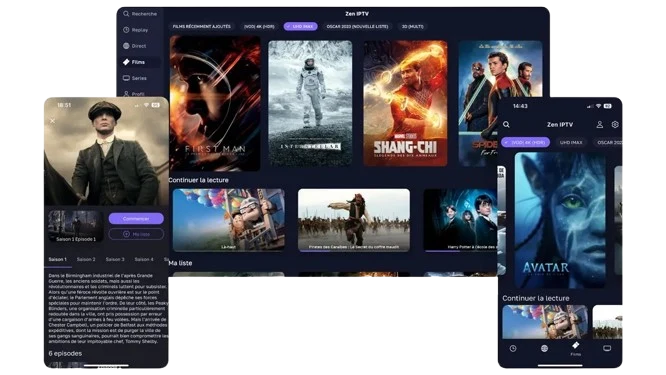Resume Là-haut in tablet Continuer la lecture
The height and width of the screenshot is (375, 666).
(229, 220)
